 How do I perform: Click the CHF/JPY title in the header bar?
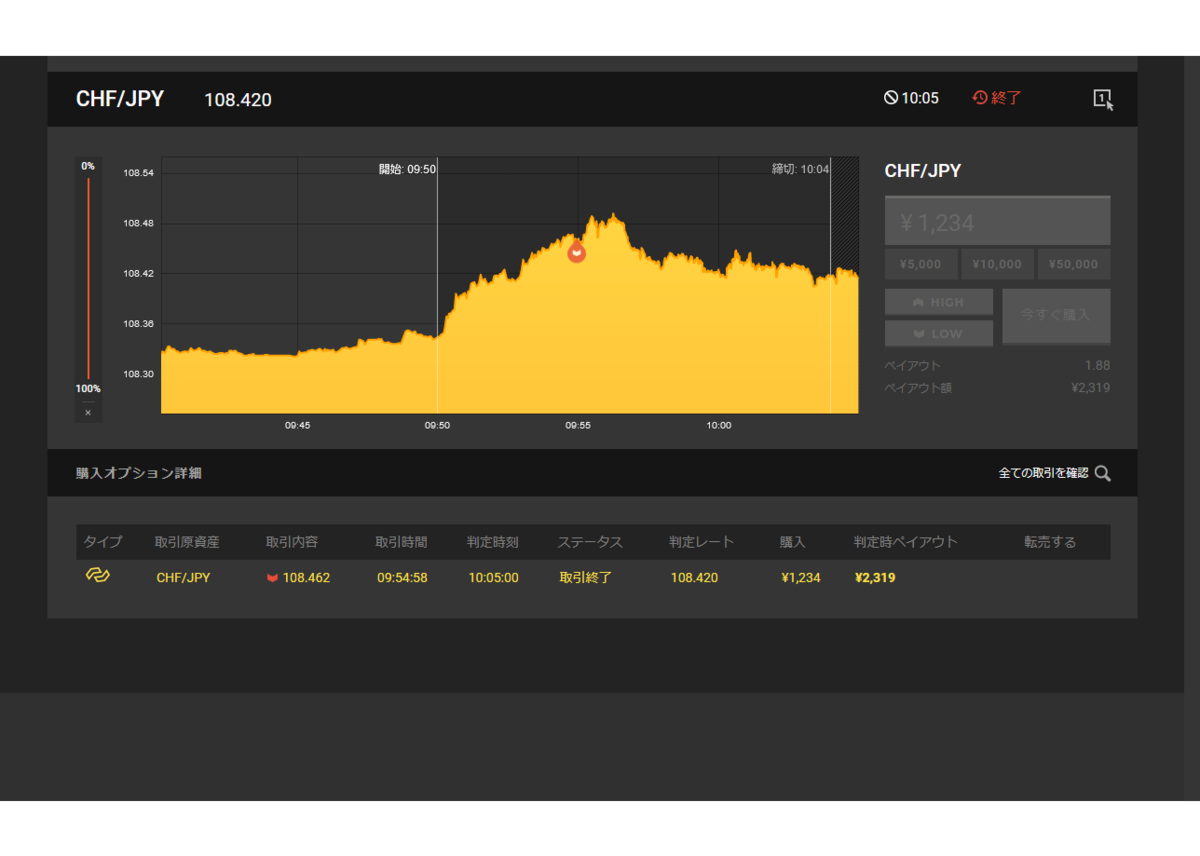(x=120, y=99)
